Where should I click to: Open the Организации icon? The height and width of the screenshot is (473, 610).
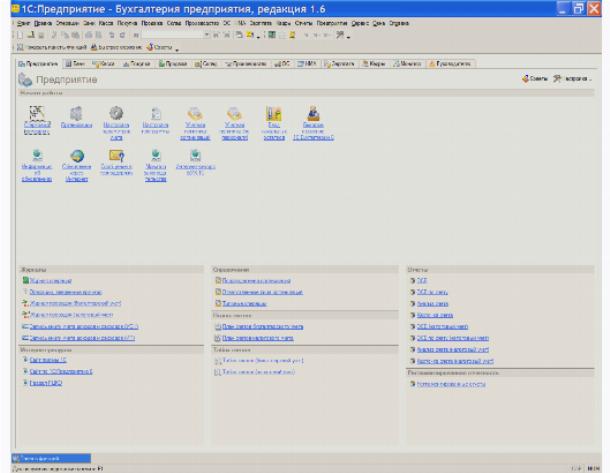coord(76,113)
